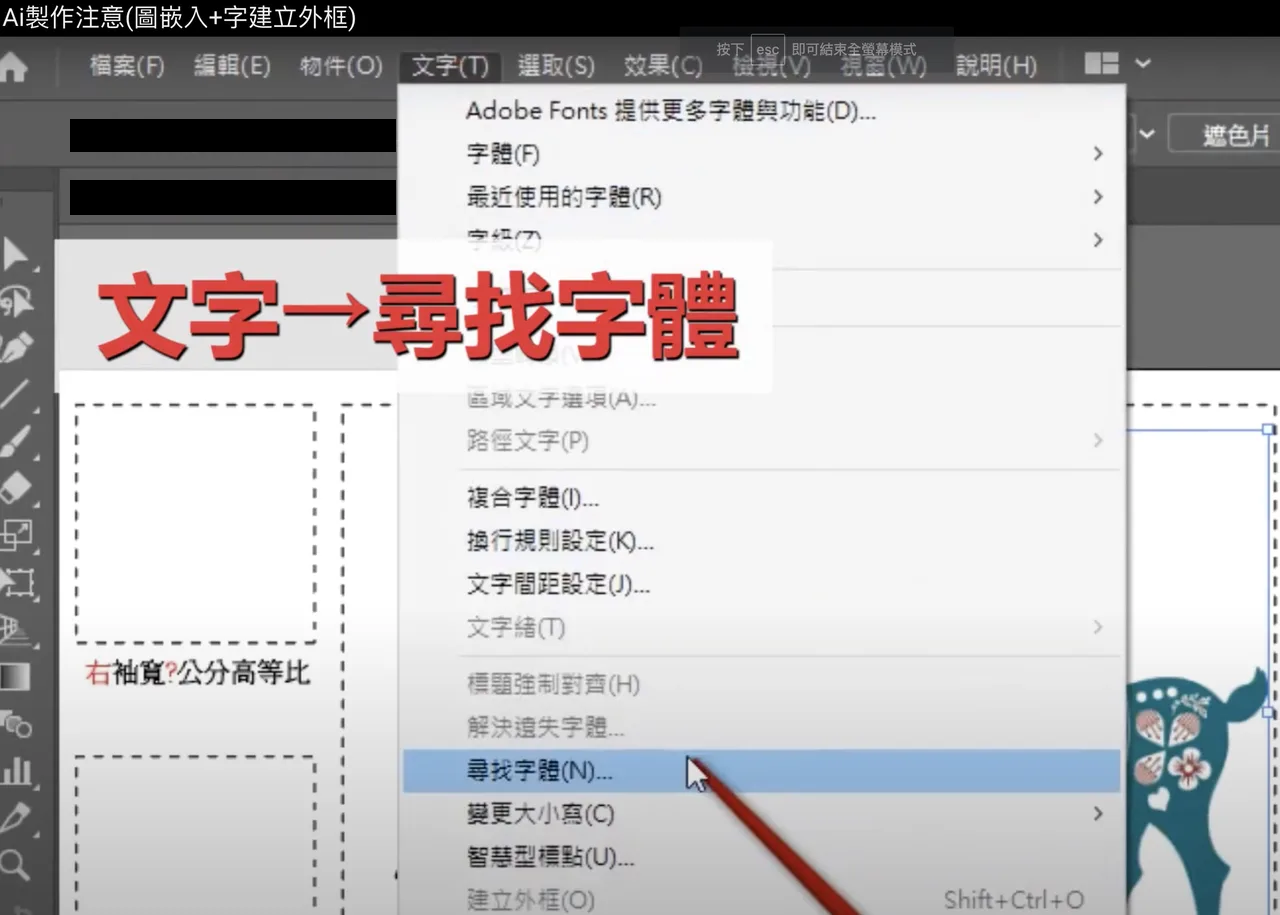Select the Free Transform tool
The width and height of the screenshot is (1280, 915).
[x=15, y=582]
